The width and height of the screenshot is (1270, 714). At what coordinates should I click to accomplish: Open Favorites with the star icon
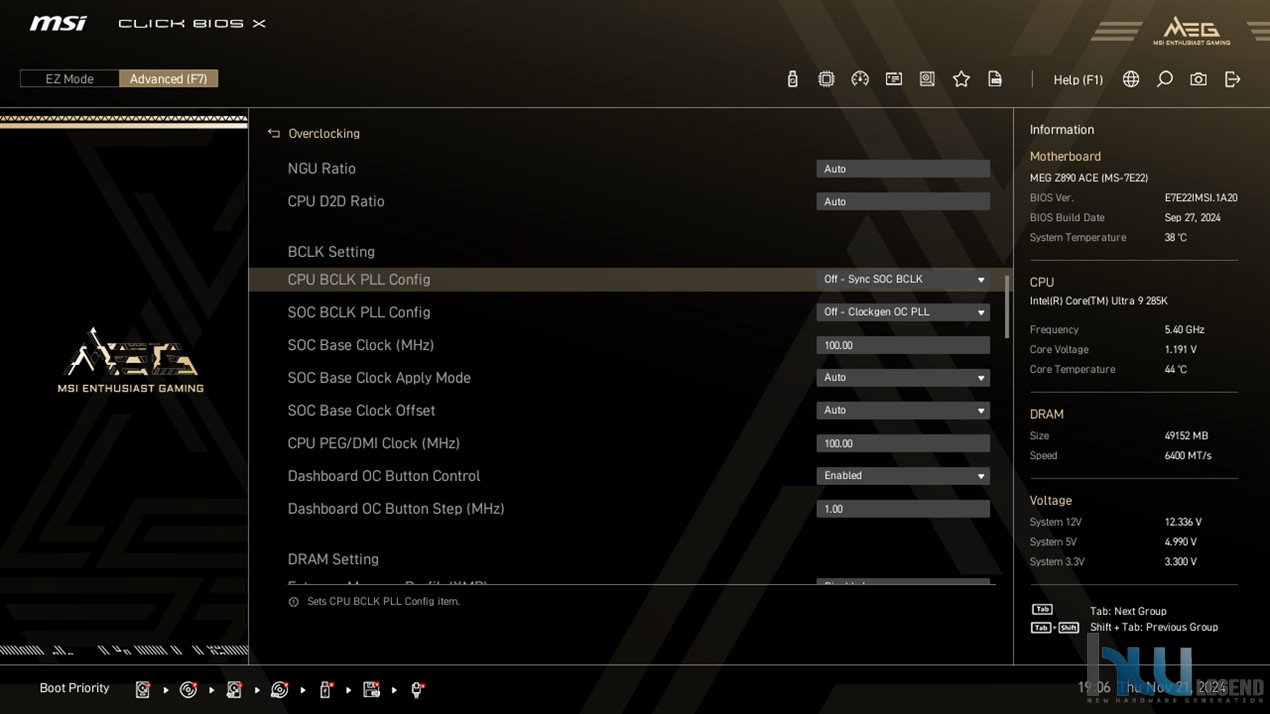[961, 79]
